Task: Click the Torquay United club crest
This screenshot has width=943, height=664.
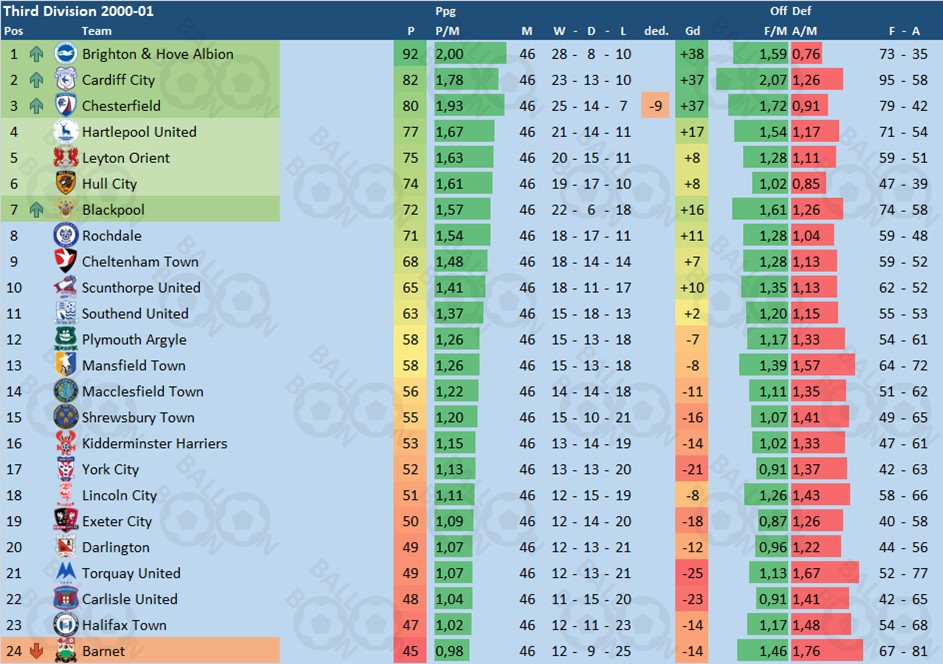Action: tap(66, 574)
